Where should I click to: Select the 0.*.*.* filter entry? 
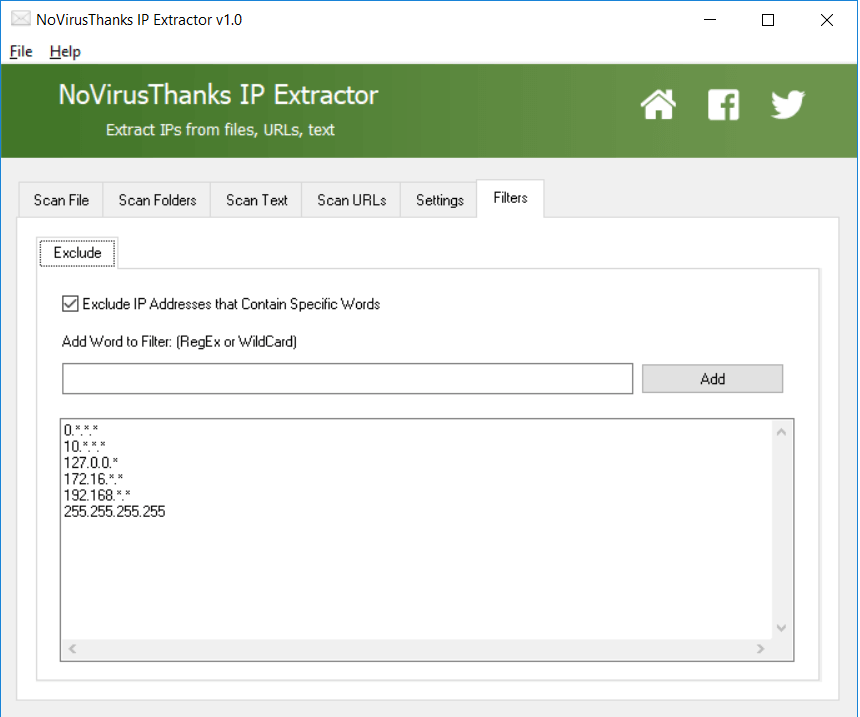point(81,430)
